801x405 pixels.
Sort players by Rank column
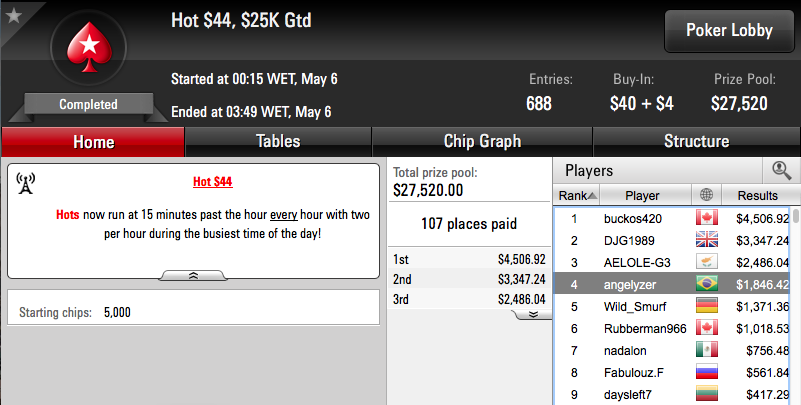point(576,195)
